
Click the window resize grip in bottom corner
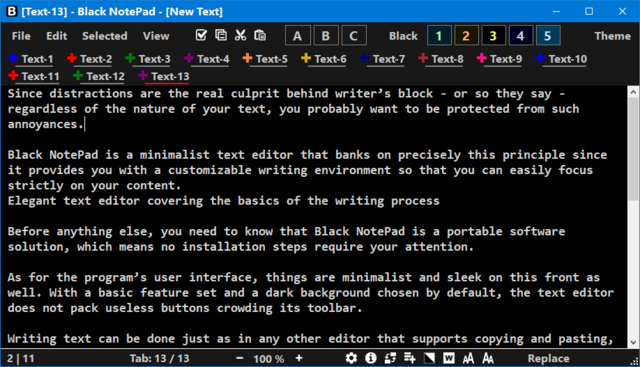tap(634, 361)
